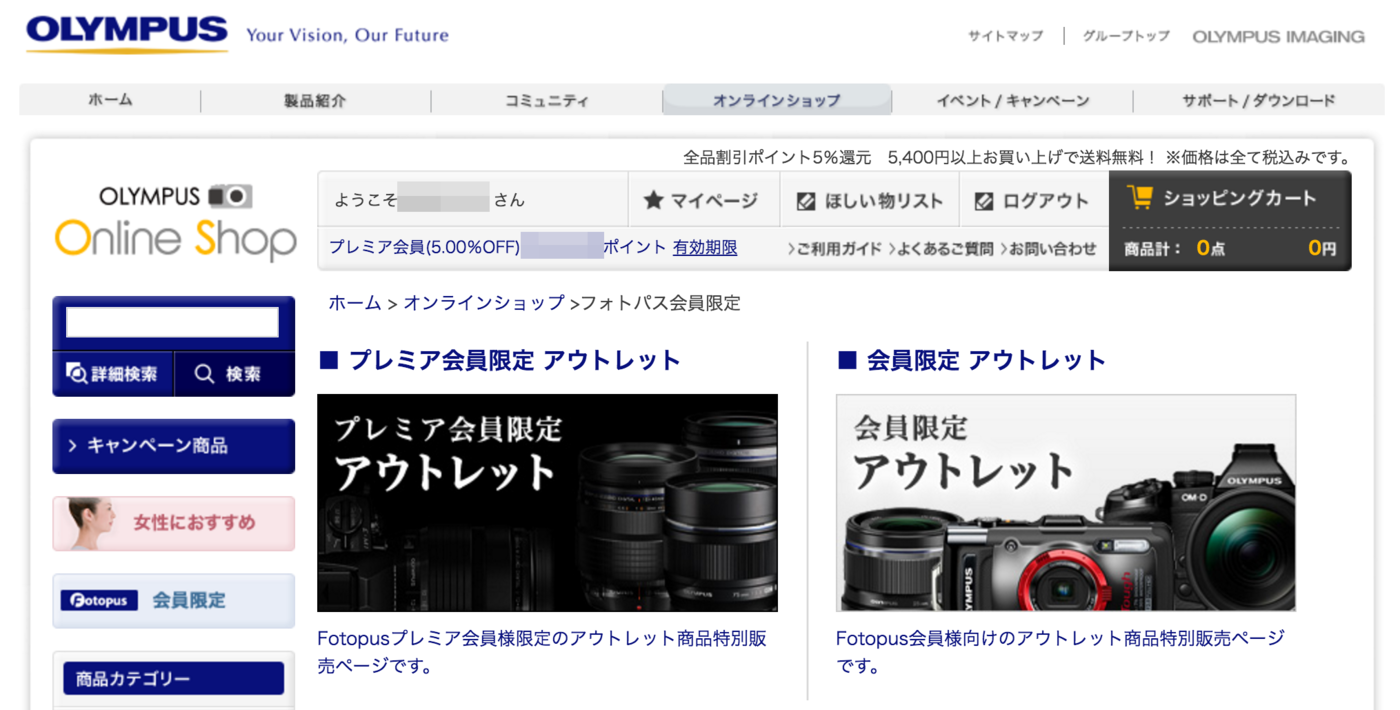
Task: Open the 製品紹介 navigation tab
Action: click(315, 100)
